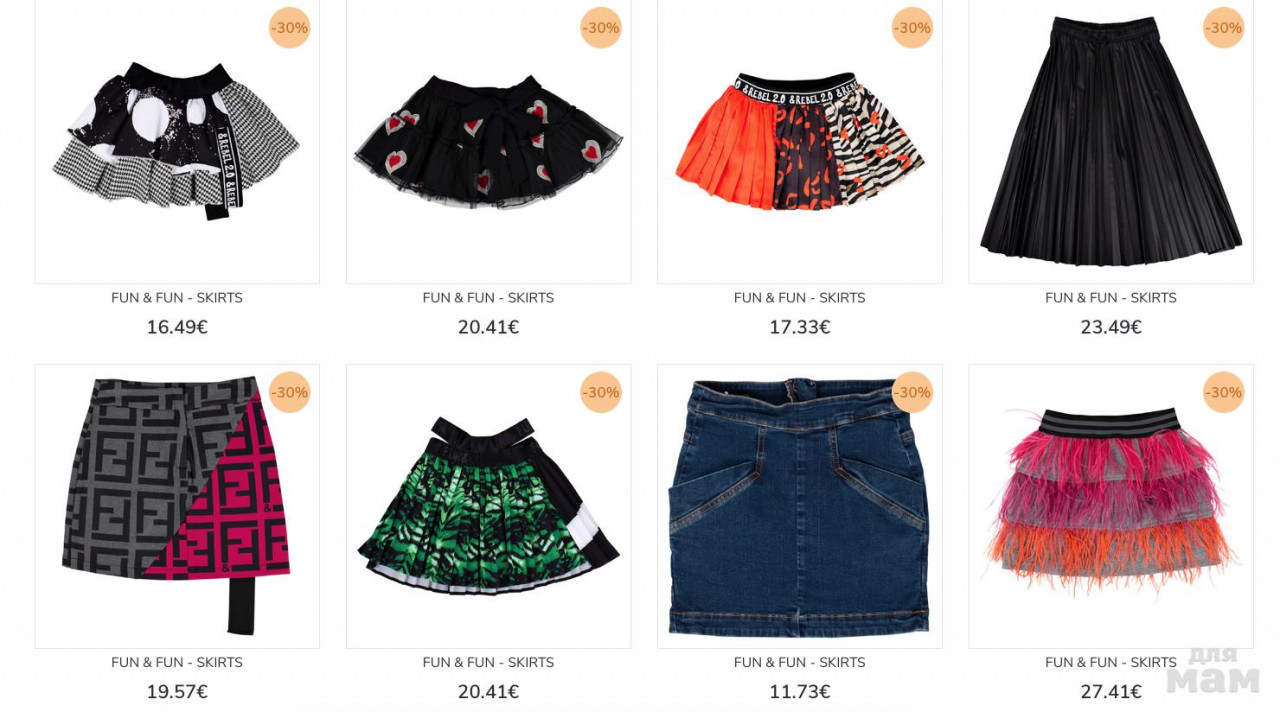
Task: Click the FUN & FUN - SKIRTS link priced 23.49€
Action: (1111, 298)
